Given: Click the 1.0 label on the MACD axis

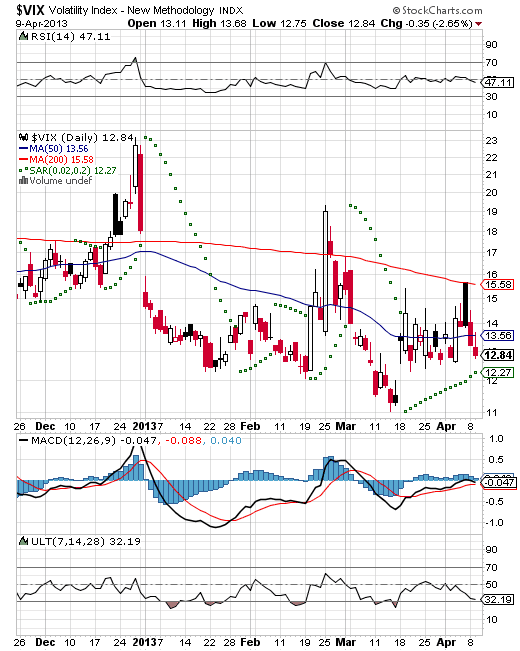Looking at the screenshot, I should [496, 439].
